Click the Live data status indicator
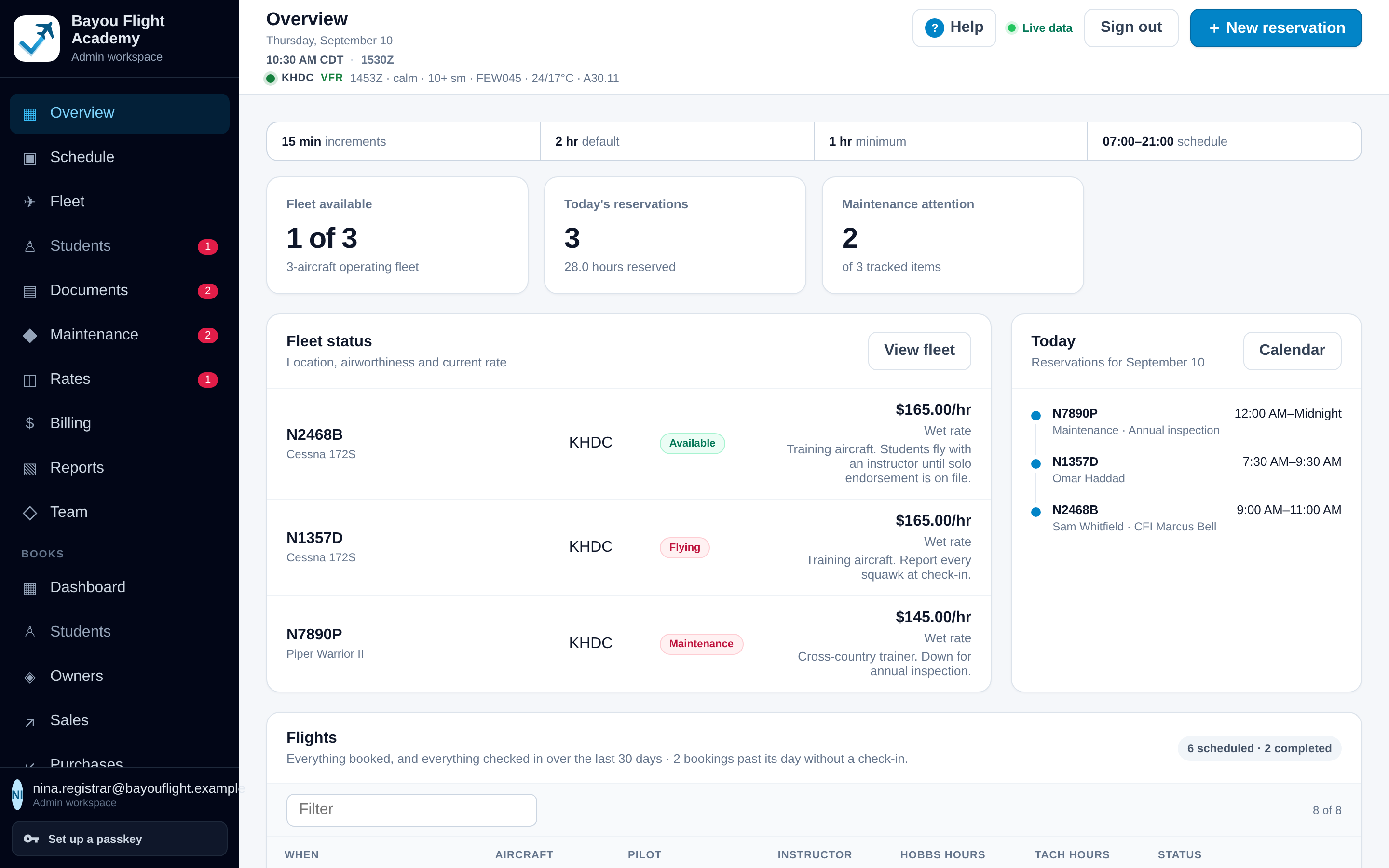Image resolution: width=1389 pixels, height=868 pixels. tap(1039, 28)
